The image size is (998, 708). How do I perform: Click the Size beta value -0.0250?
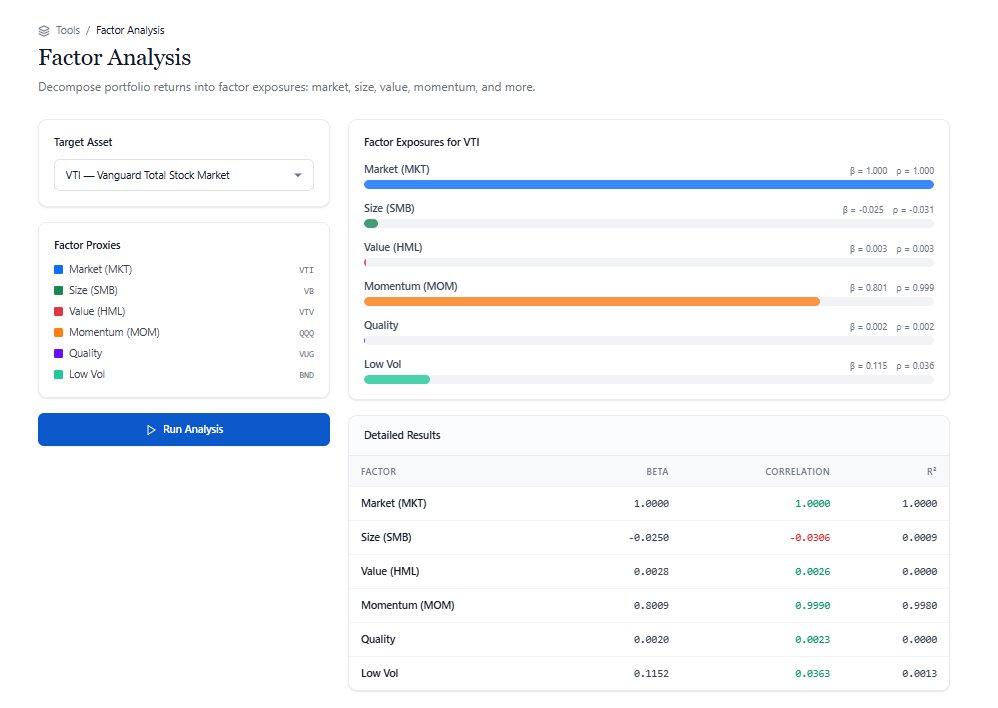tap(649, 538)
